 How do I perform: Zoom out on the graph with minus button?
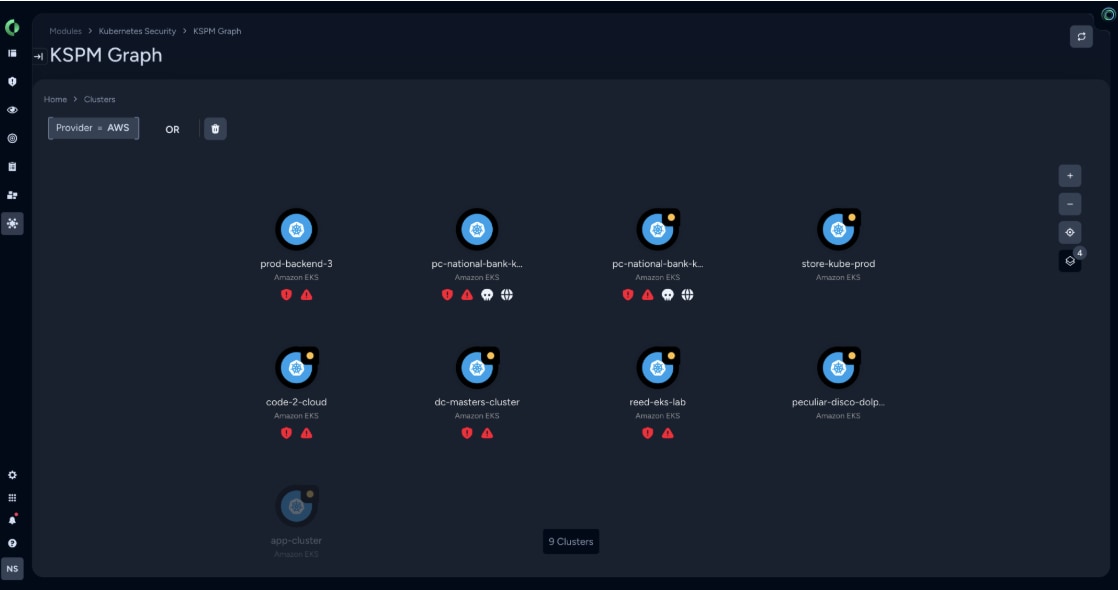tap(1070, 204)
